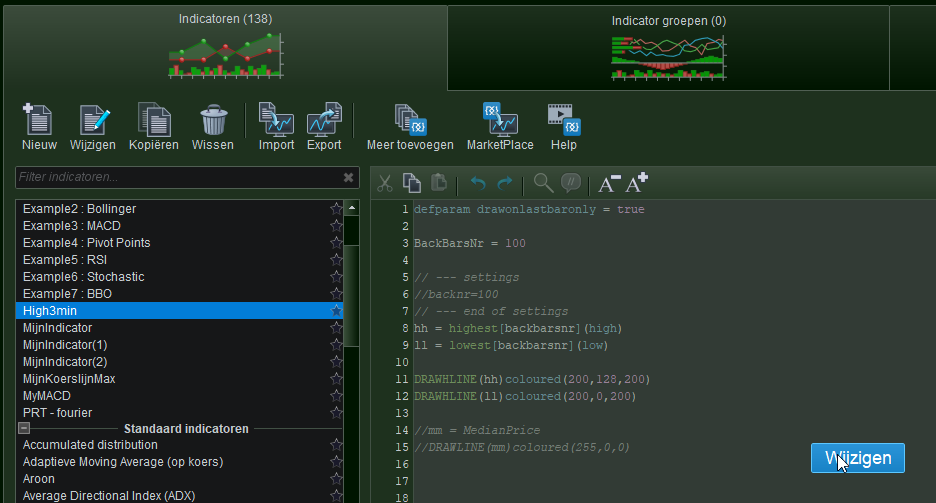
Task: Click the Kopiëren copy indicator icon
Action: [x=154, y=120]
